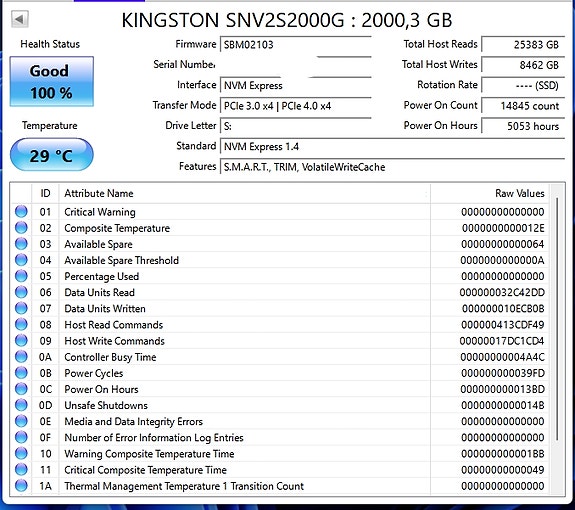Viewport: 575px width, 510px height.
Task: Click the Raw Values column header
Action: click(x=490, y=193)
